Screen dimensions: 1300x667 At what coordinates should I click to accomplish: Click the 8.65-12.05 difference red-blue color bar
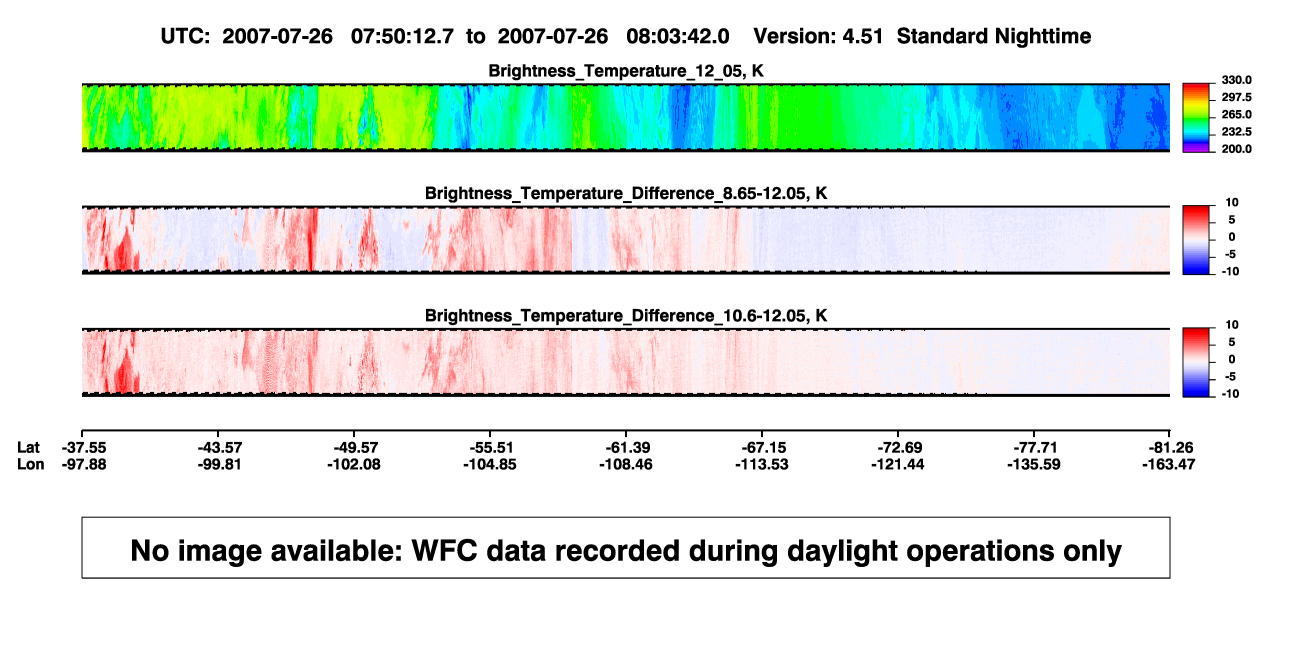(1196, 240)
